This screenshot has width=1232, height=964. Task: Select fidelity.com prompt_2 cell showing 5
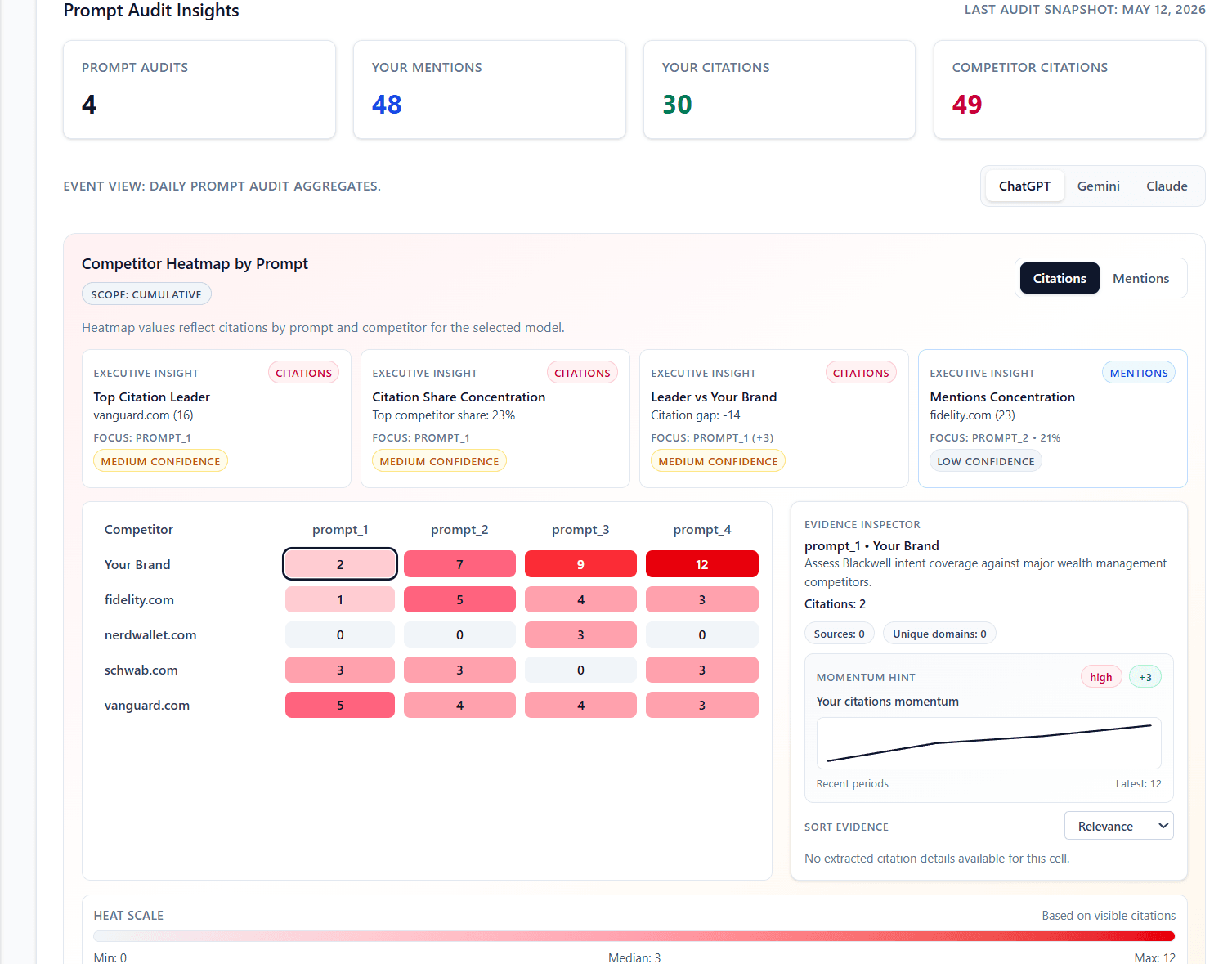(459, 599)
